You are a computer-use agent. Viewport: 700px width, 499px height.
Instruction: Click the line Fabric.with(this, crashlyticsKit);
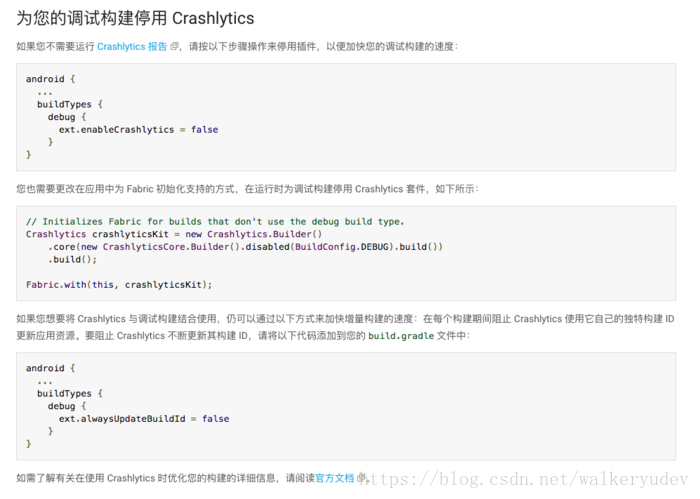click(x=119, y=285)
